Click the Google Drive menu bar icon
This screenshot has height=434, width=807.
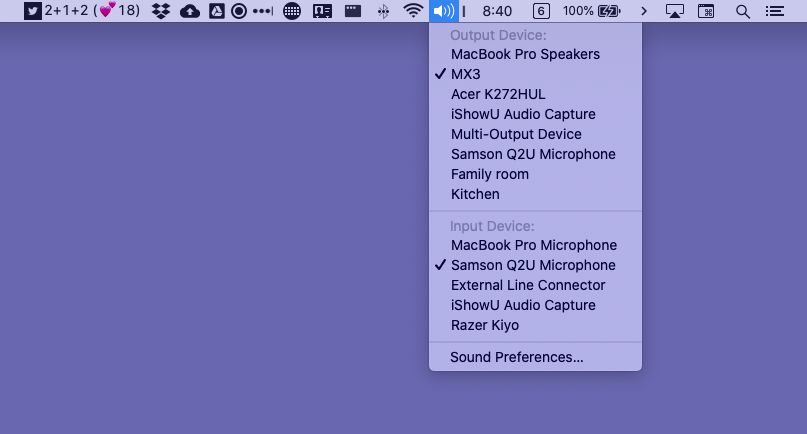tap(215, 11)
